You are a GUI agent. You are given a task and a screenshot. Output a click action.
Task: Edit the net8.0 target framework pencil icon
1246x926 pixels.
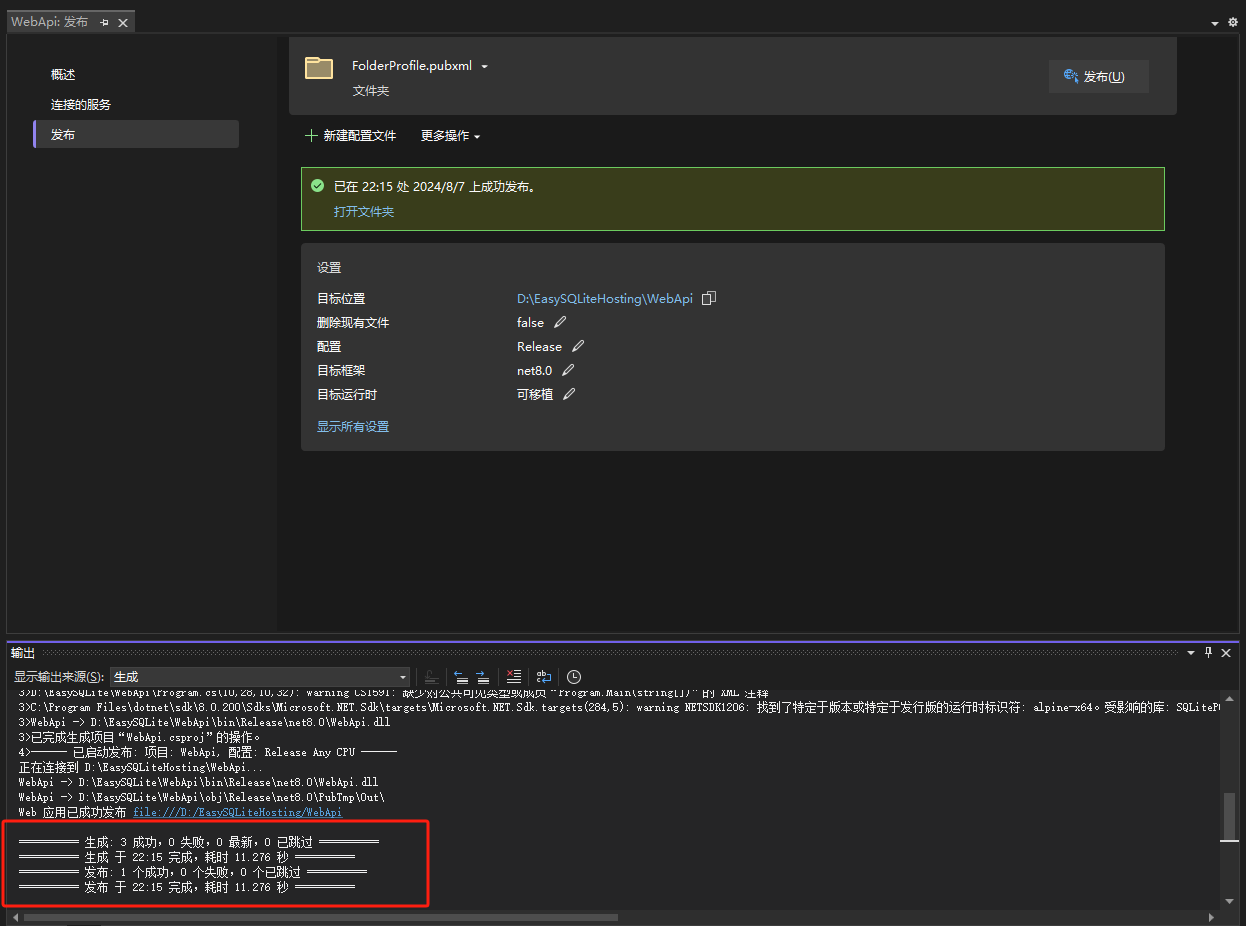click(x=567, y=370)
